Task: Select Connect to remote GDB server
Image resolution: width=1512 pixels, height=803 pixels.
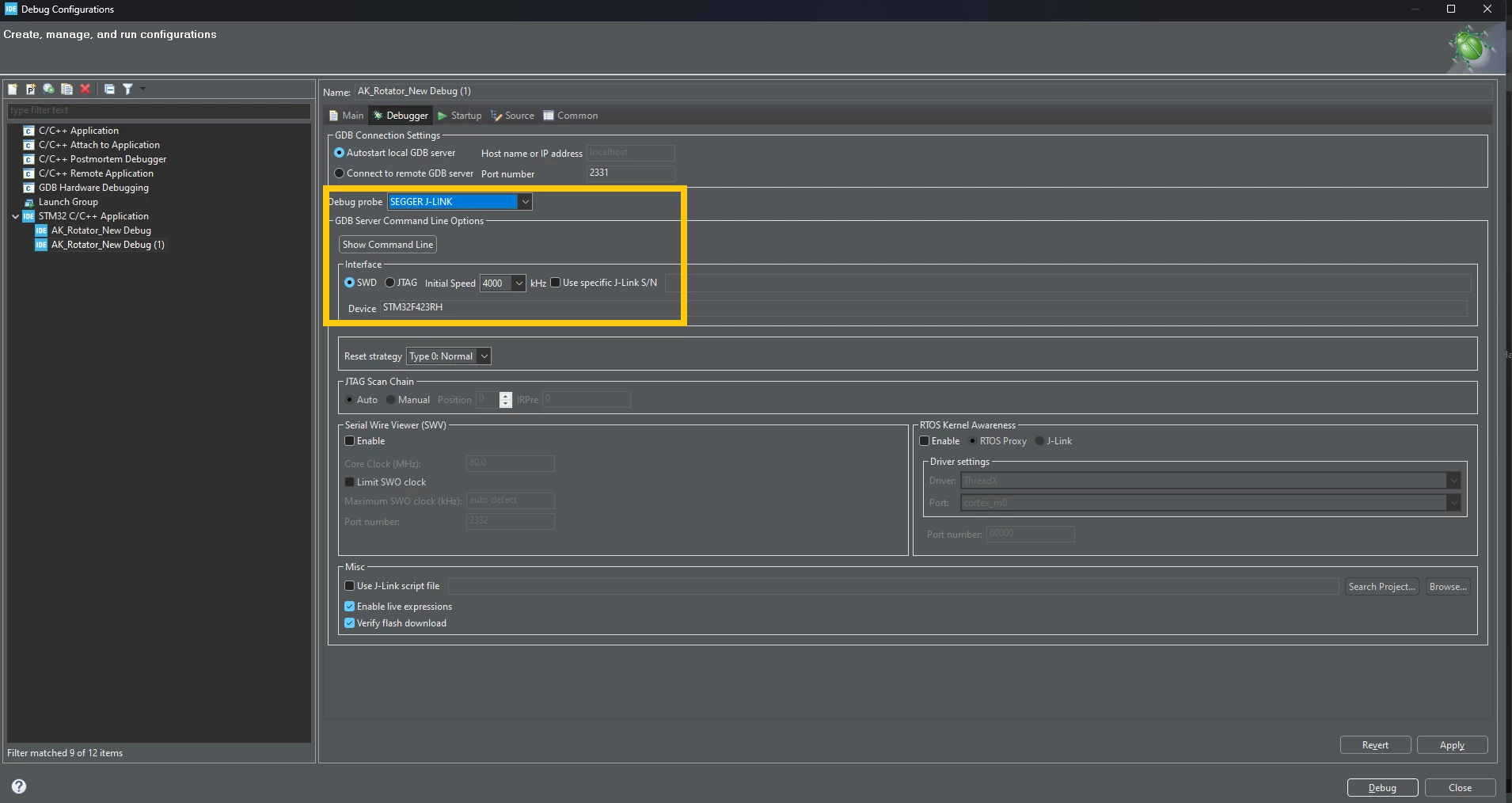Action: click(340, 173)
